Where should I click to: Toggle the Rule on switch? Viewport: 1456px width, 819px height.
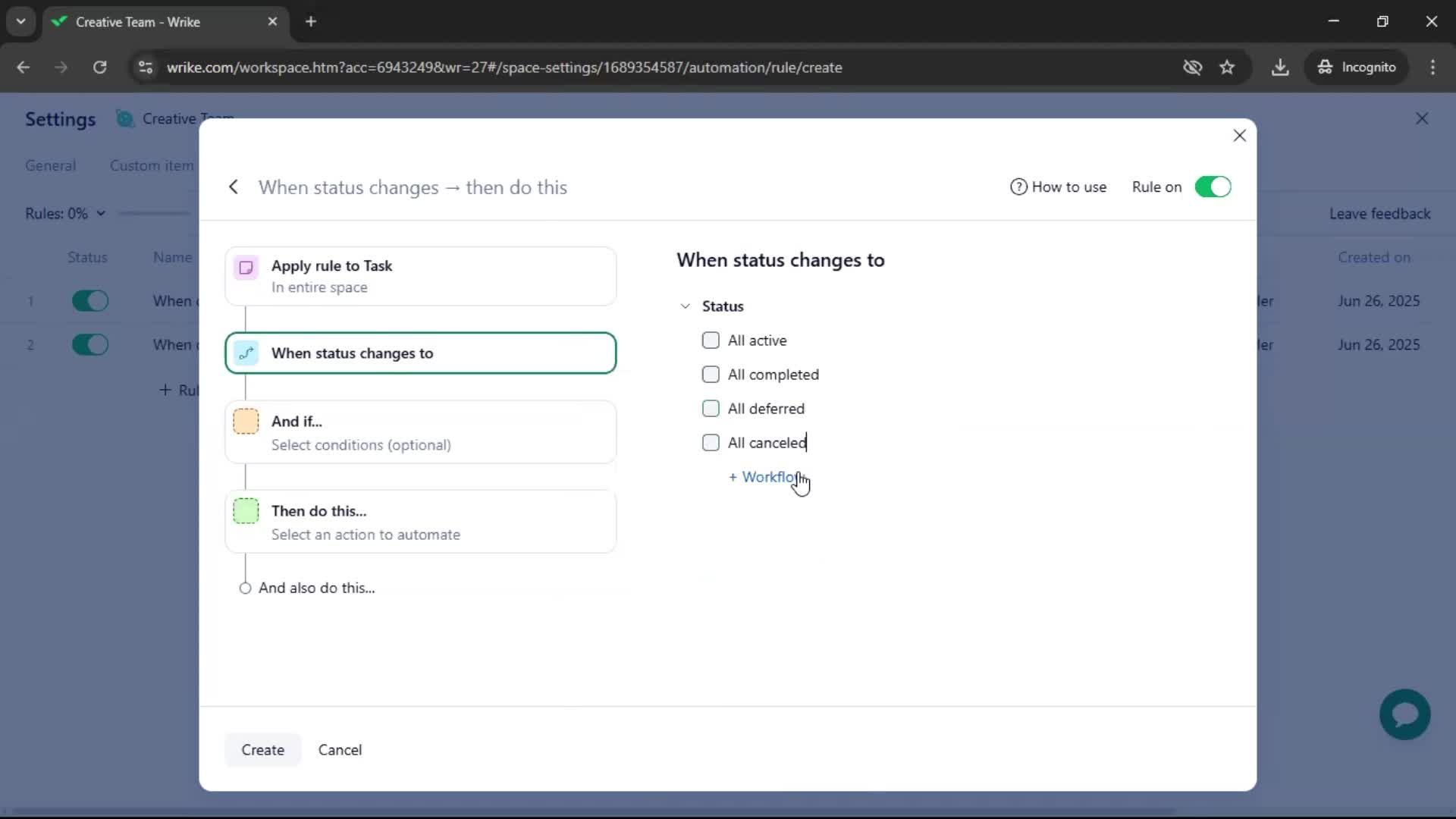(1212, 187)
